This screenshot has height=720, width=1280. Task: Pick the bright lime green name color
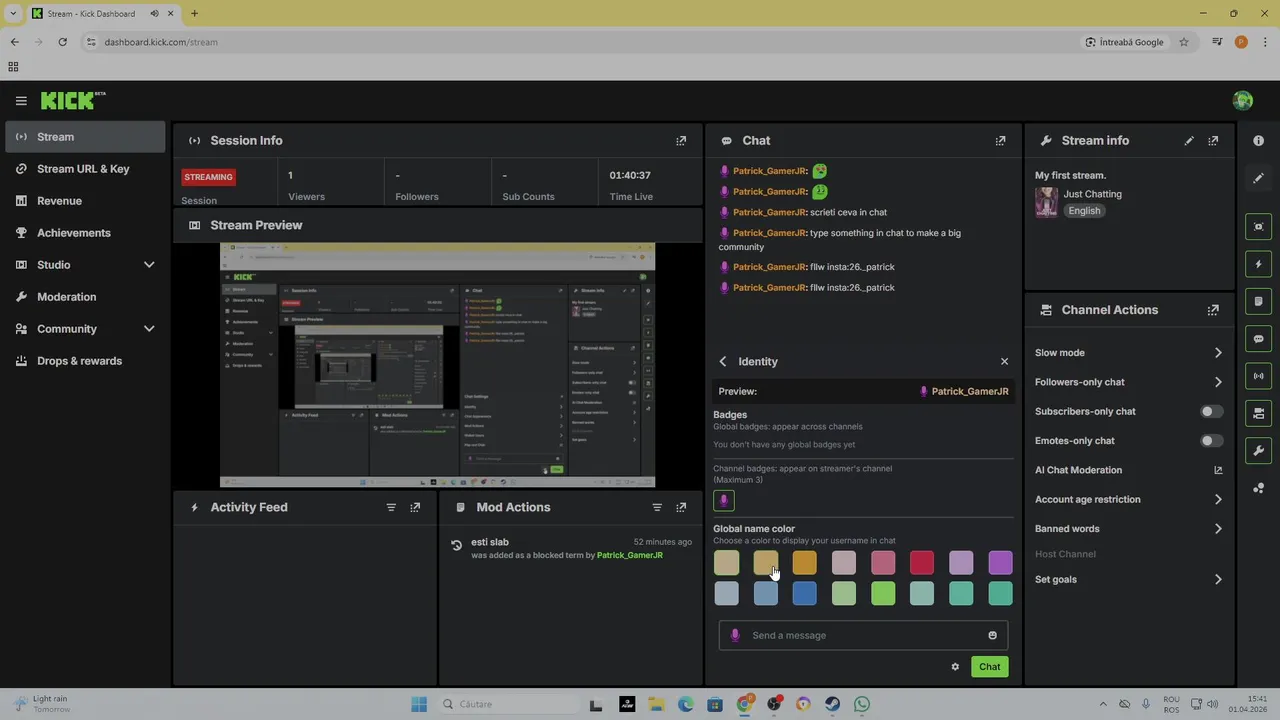883,594
